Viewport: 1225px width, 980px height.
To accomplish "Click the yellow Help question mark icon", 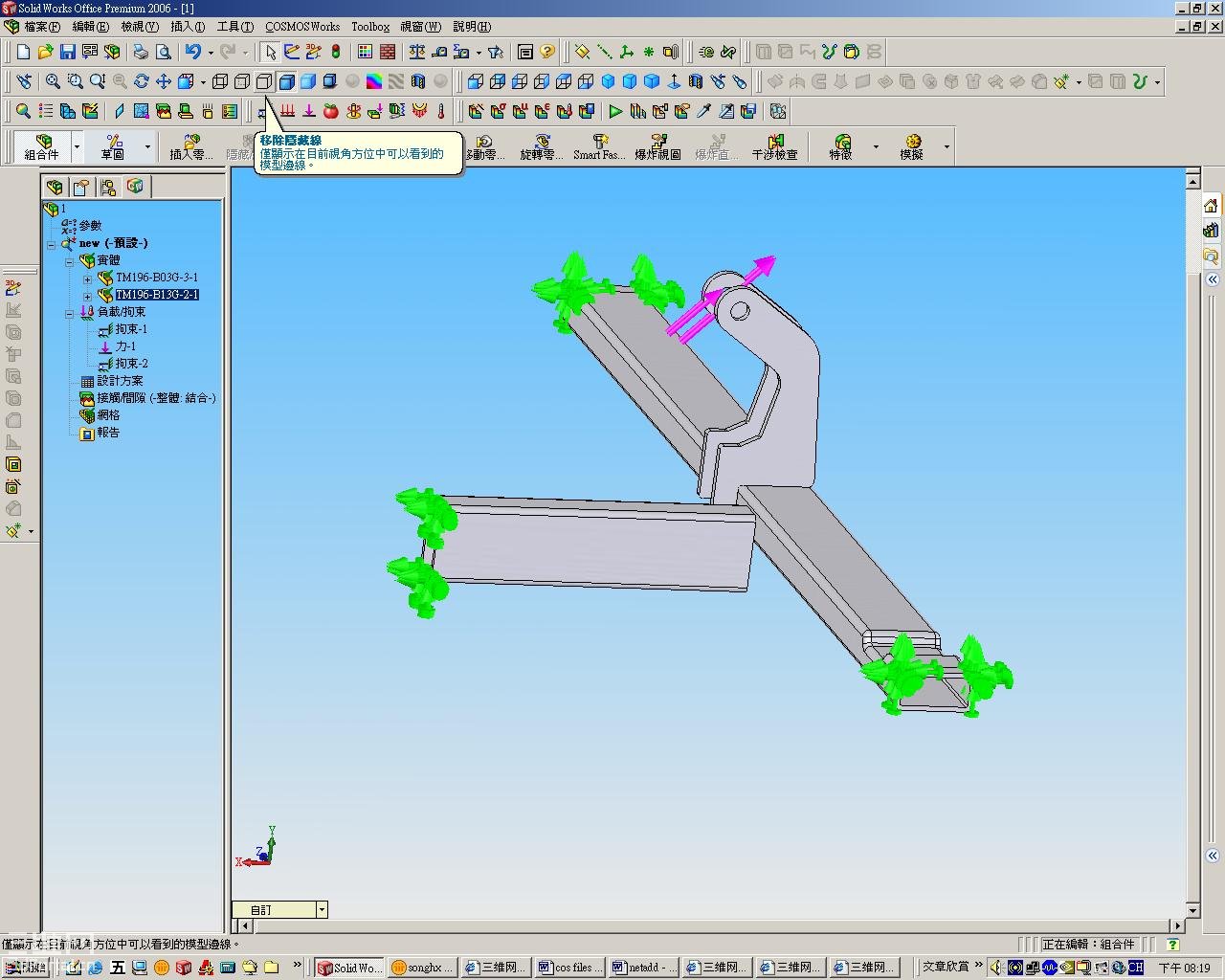I will [x=547, y=52].
